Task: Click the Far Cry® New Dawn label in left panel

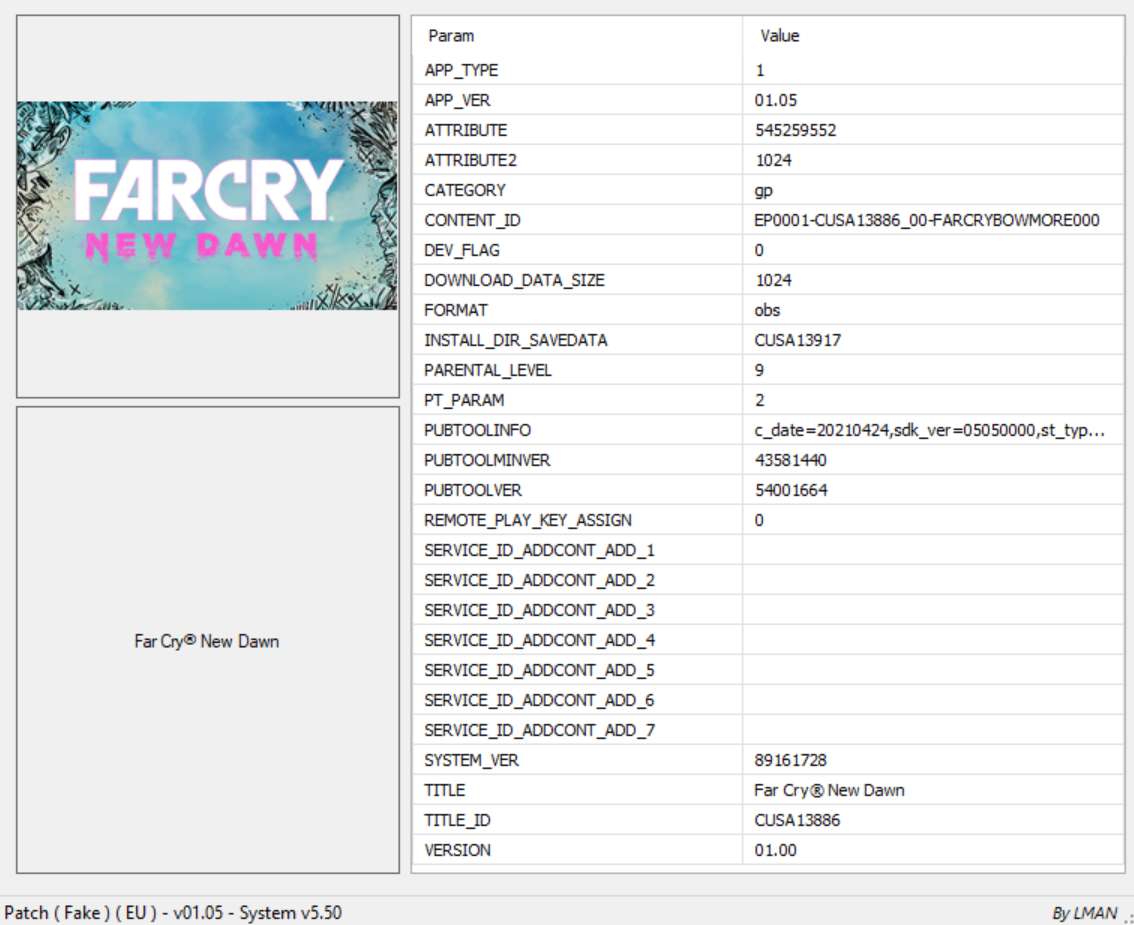Action: click(x=207, y=641)
